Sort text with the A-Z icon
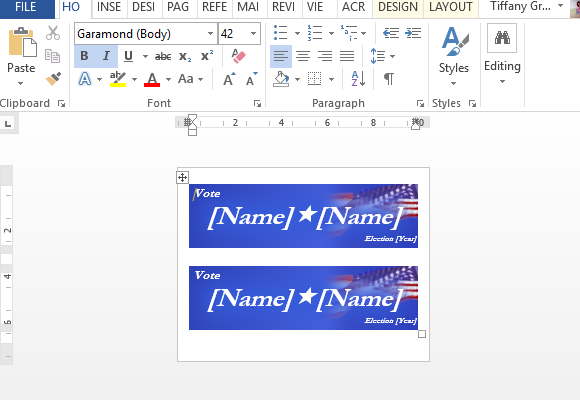Viewport: 580px width, 400px height. click(358, 79)
